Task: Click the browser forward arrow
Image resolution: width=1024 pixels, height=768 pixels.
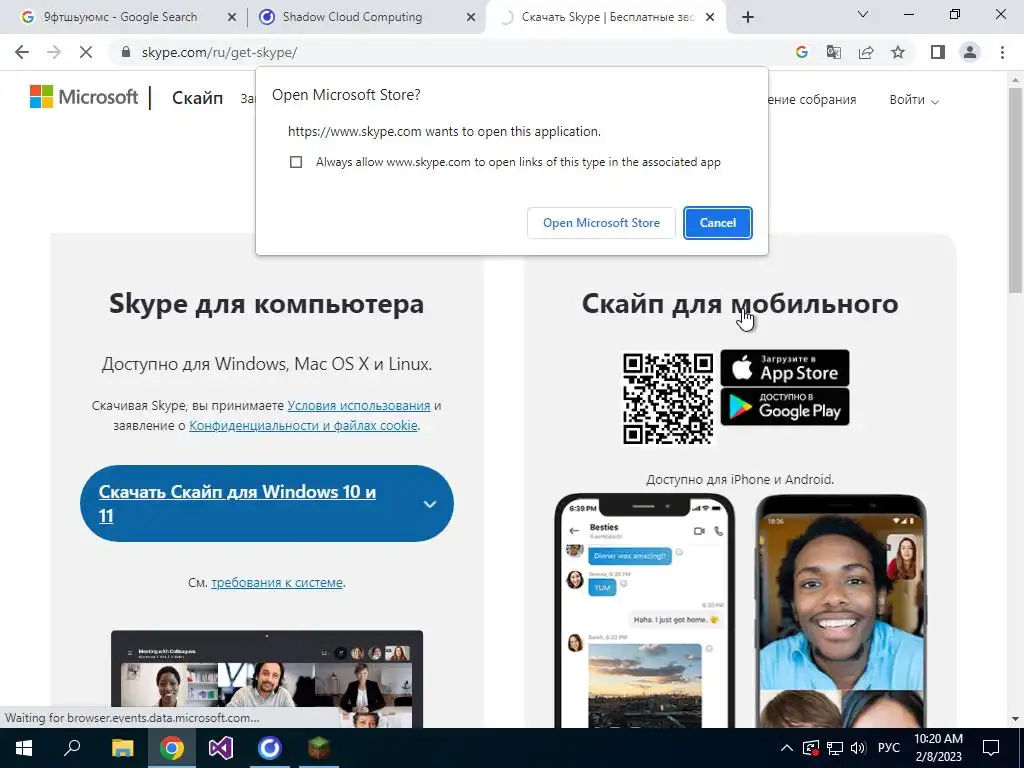Action: point(54,52)
